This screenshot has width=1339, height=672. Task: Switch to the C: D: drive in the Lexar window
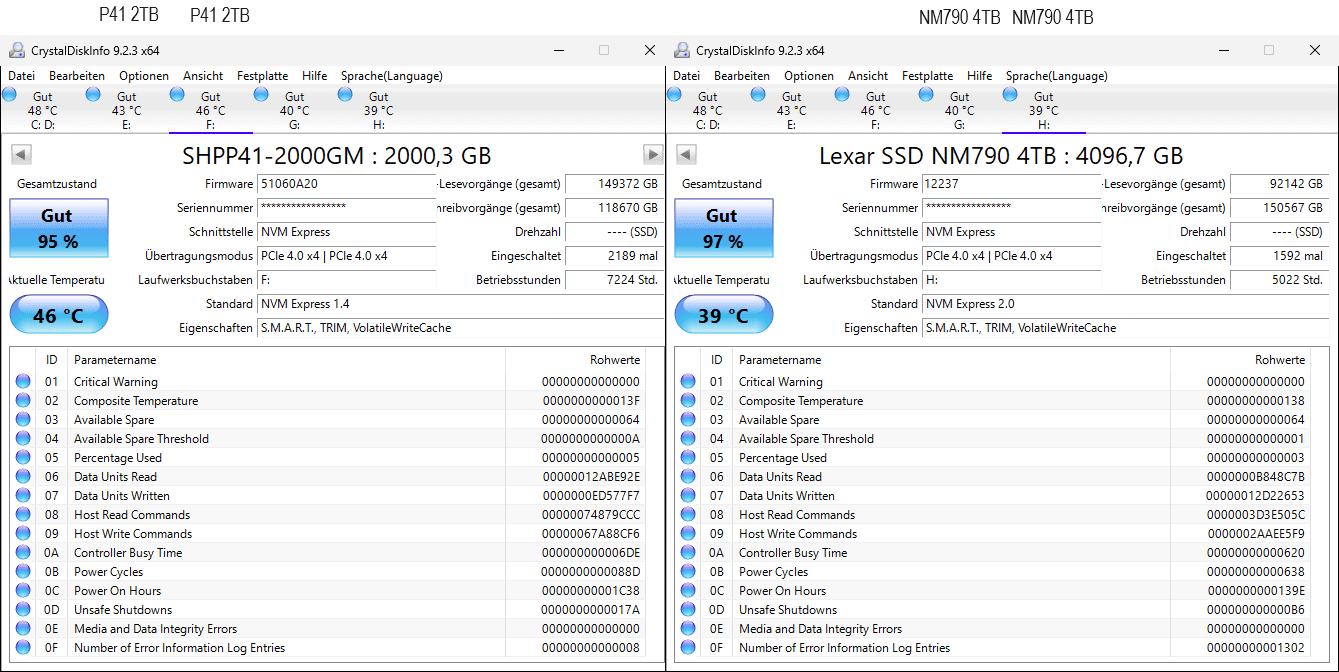pyautogui.click(x=707, y=110)
